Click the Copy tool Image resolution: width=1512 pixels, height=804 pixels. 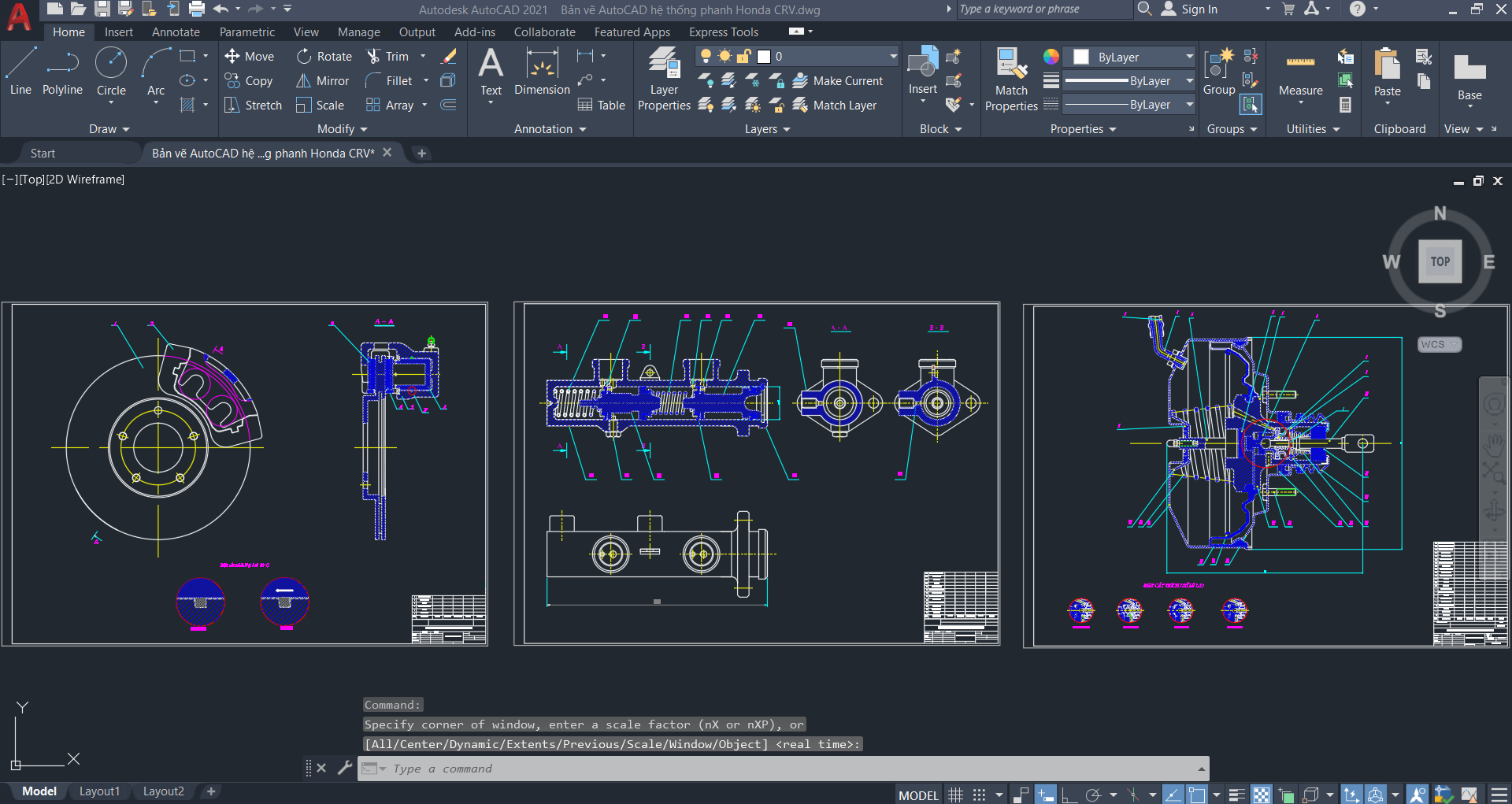tap(249, 81)
